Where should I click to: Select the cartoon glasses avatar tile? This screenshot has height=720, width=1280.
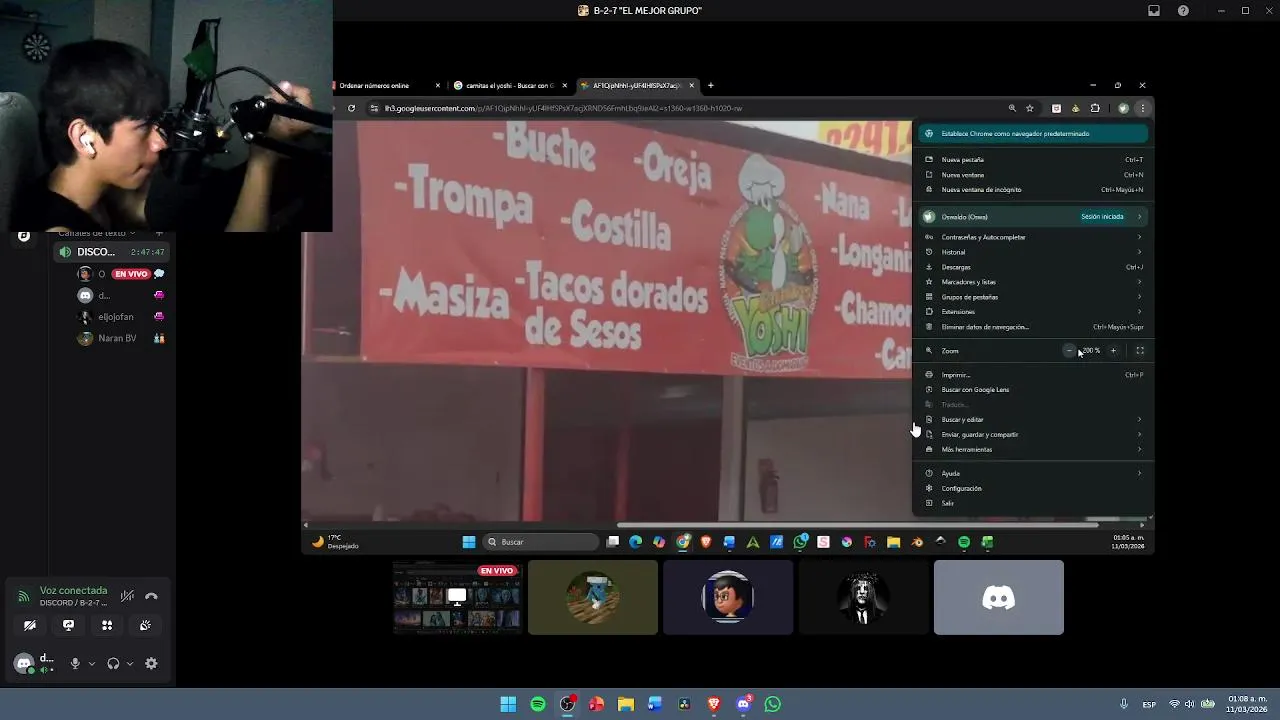click(728, 597)
